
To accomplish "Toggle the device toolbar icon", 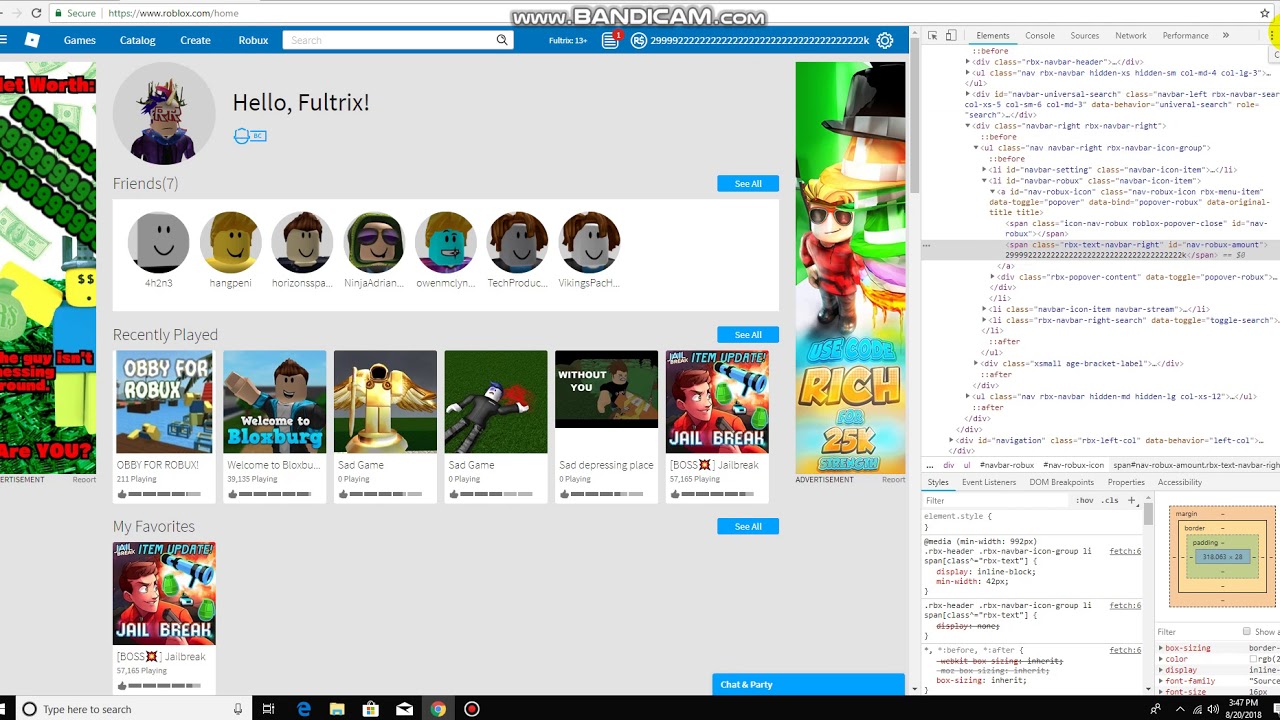I will [x=951, y=35].
